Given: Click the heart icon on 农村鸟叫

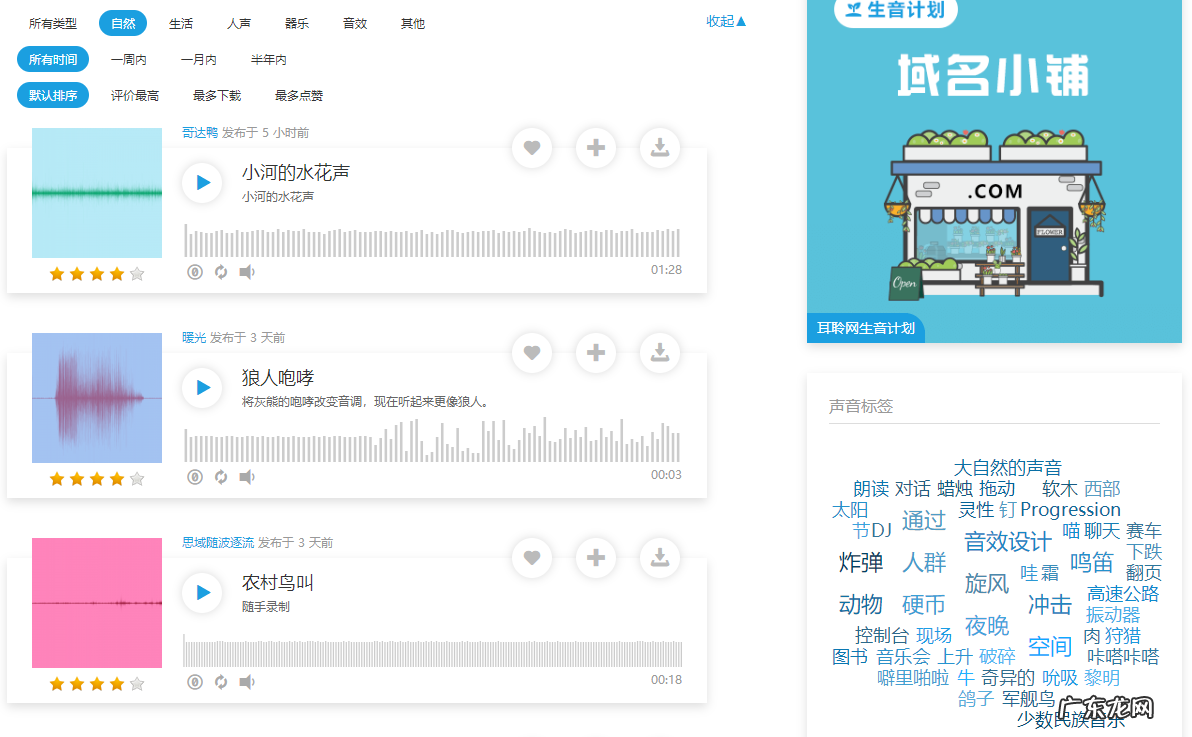Looking at the screenshot, I should point(531,557).
